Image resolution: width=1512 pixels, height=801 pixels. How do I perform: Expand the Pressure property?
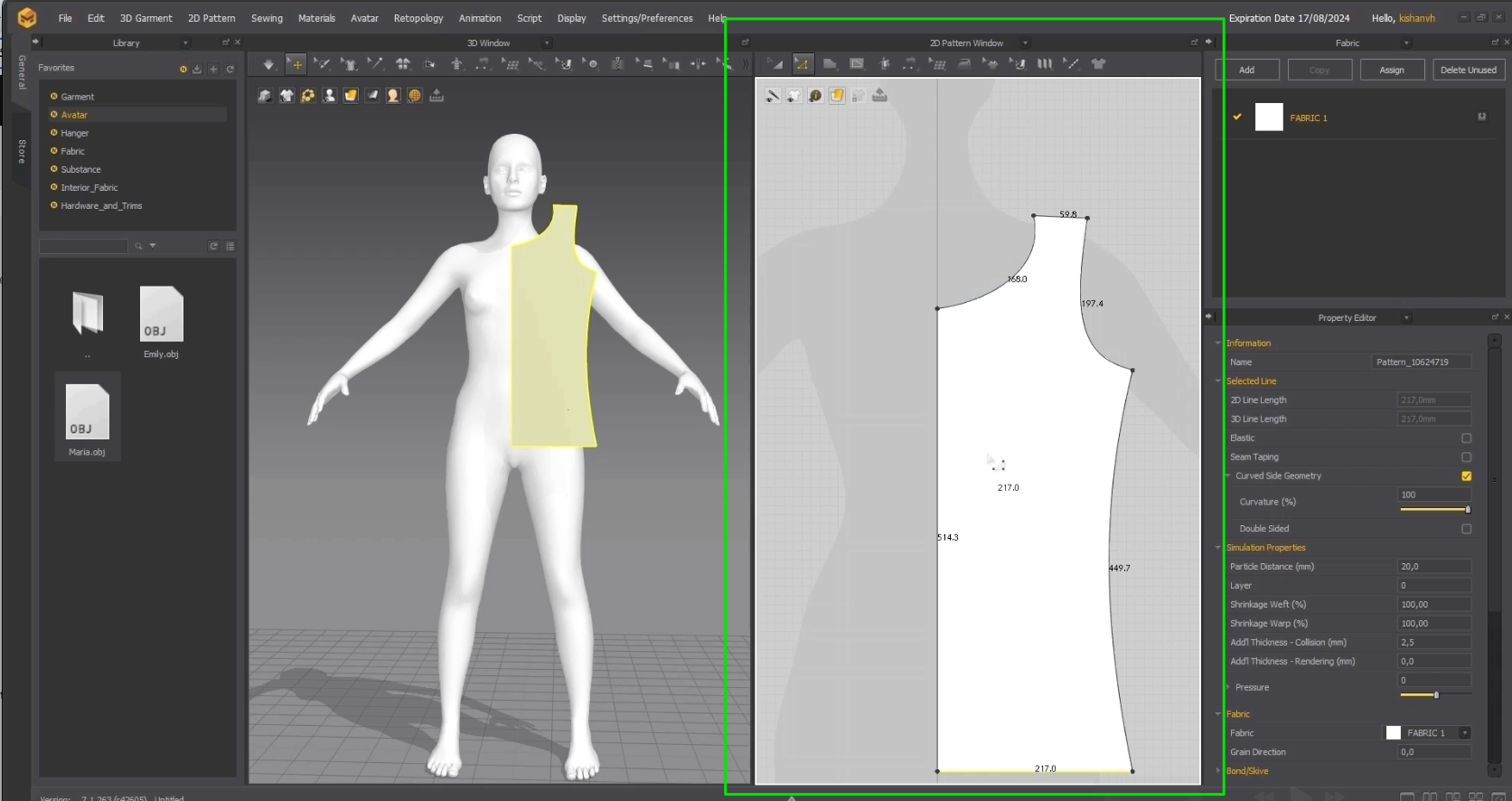[x=1228, y=688]
